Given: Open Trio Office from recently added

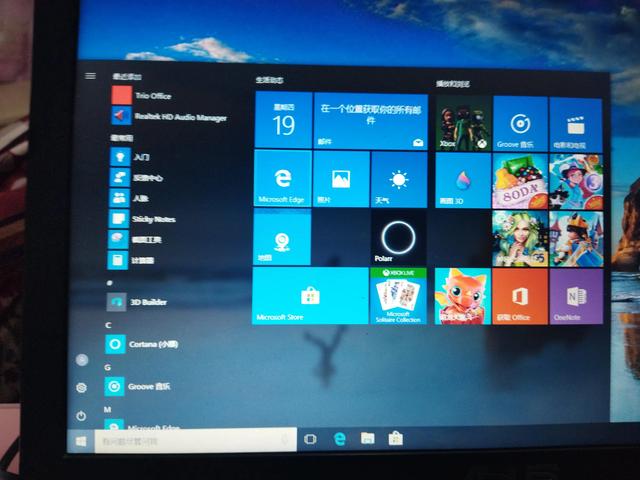Looking at the screenshot, I should (141, 95).
